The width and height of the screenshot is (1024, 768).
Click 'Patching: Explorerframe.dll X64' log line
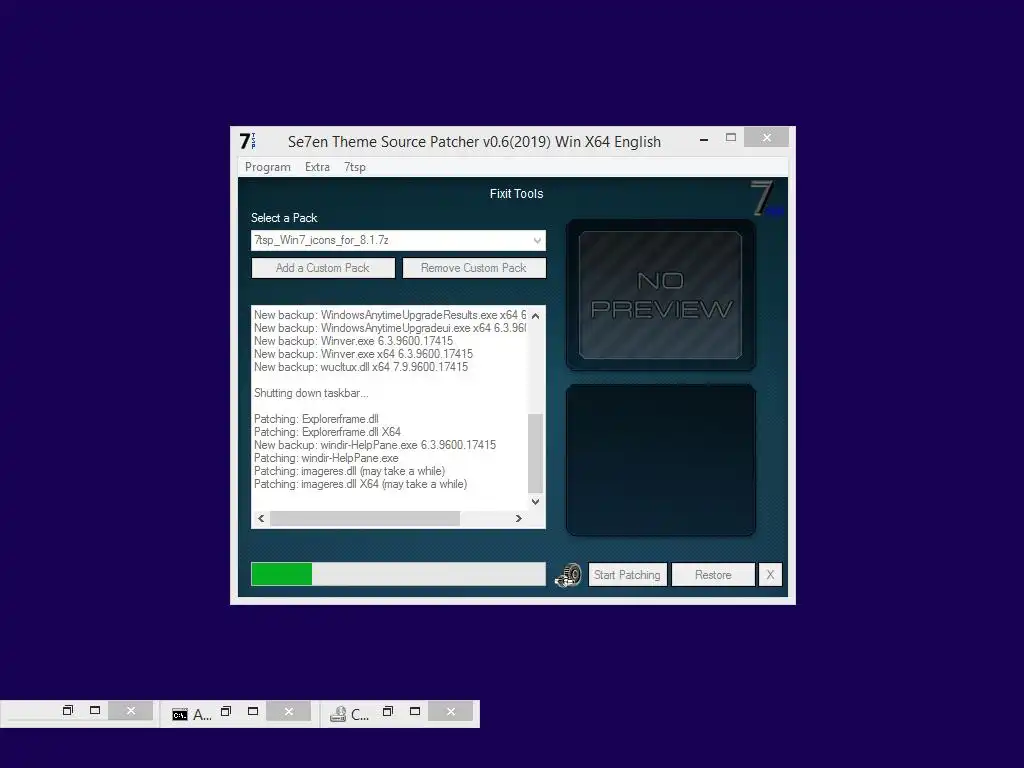pos(327,432)
